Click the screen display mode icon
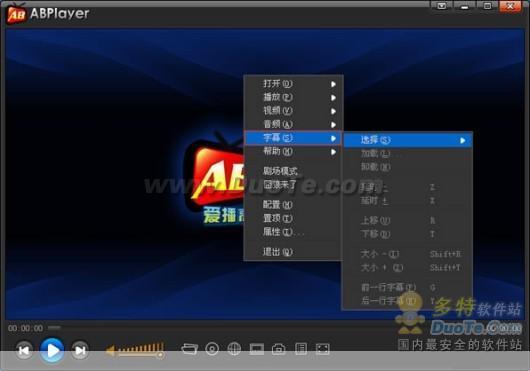Image resolution: width=530 pixels, height=371 pixels. pos(257,349)
